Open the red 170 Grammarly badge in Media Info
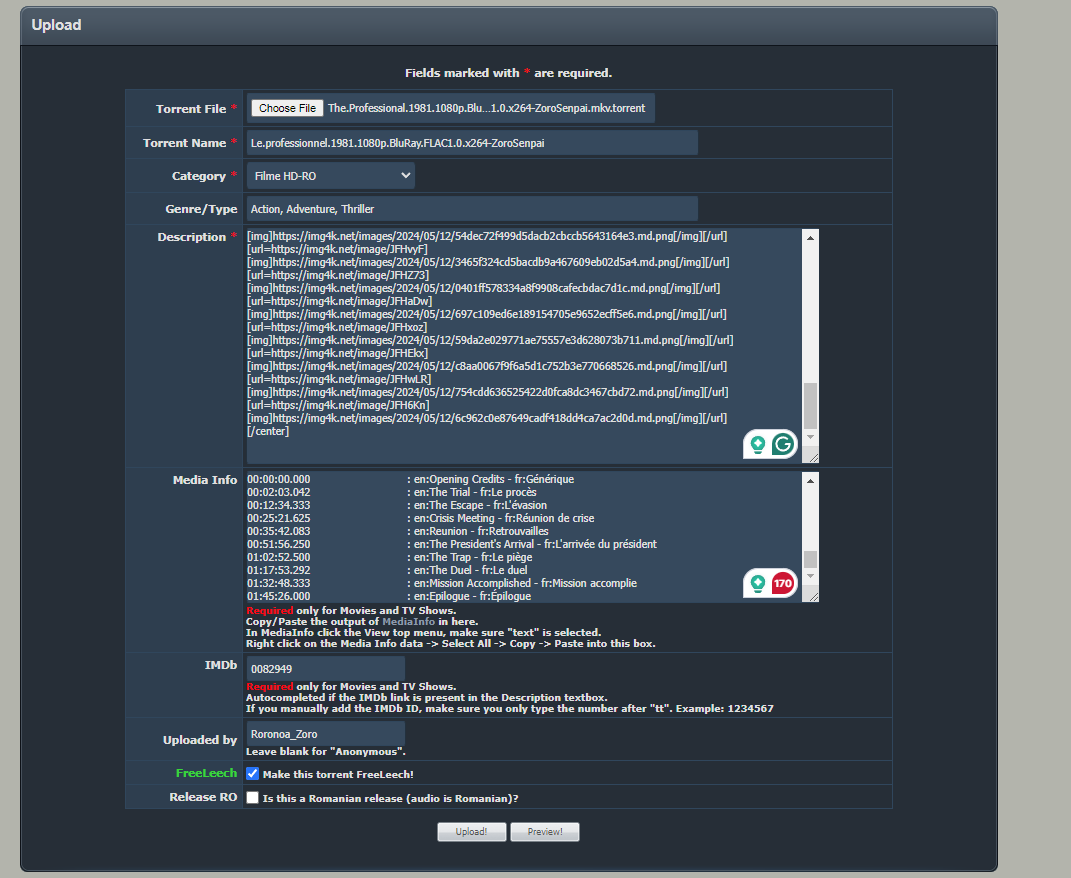1071x878 pixels. coord(784,583)
